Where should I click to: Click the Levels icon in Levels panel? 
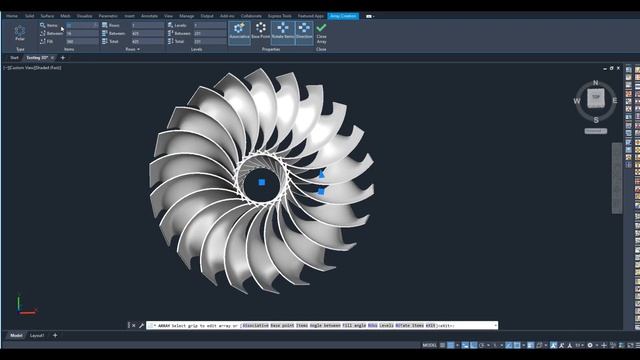point(171,25)
